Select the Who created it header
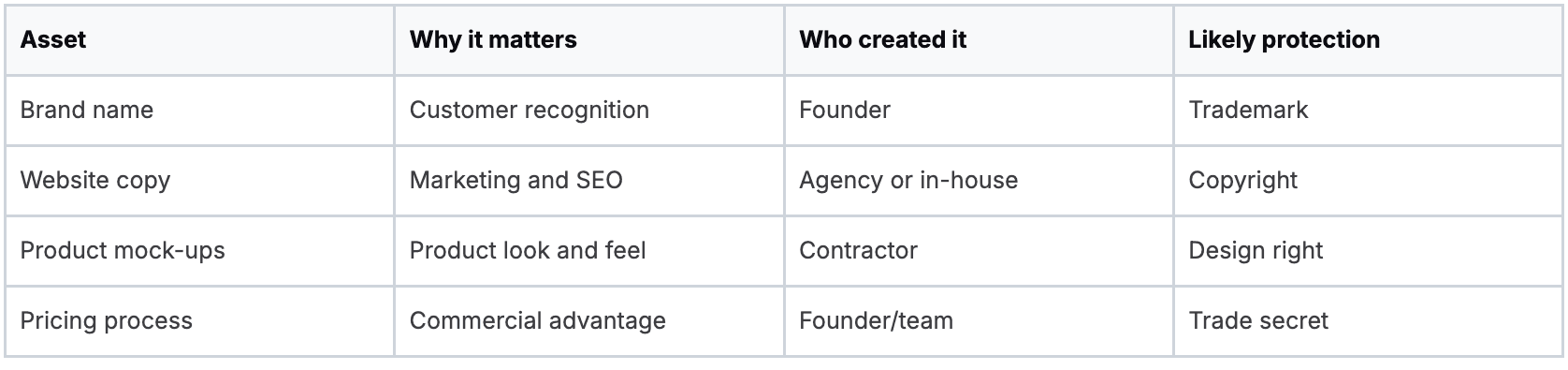 pyautogui.click(x=979, y=40)
